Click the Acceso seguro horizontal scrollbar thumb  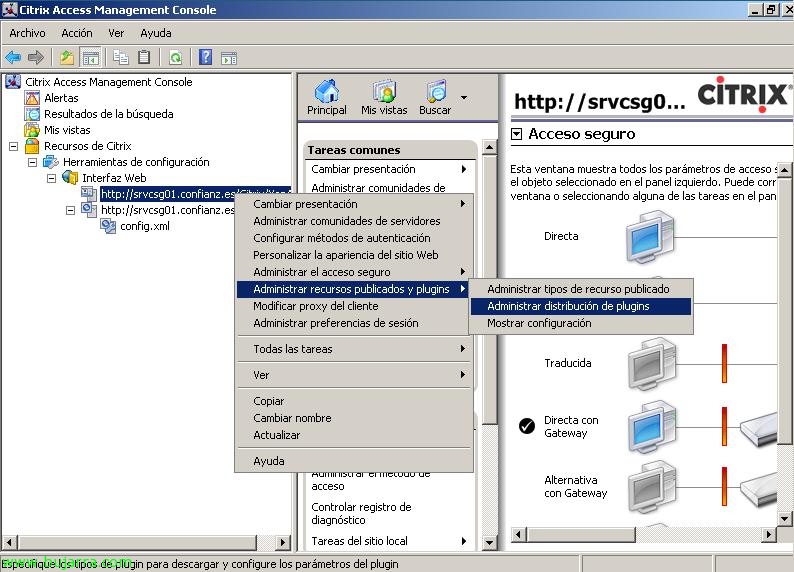pyautogui.click(x=581, y=534)
